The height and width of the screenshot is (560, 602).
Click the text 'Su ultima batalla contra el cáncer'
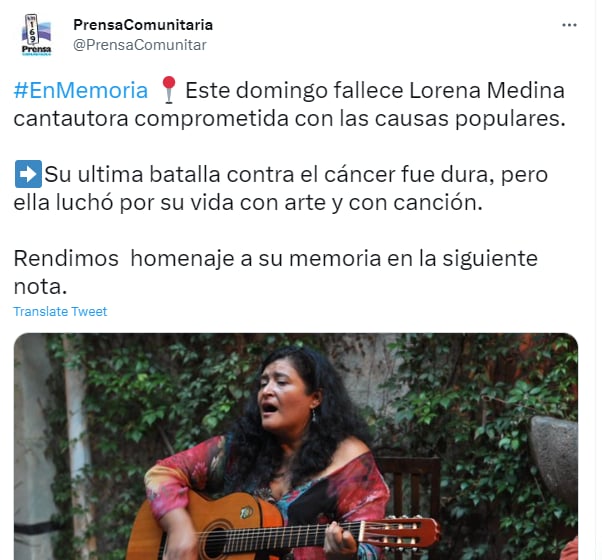pyautogui.click(x=220, y=175)
